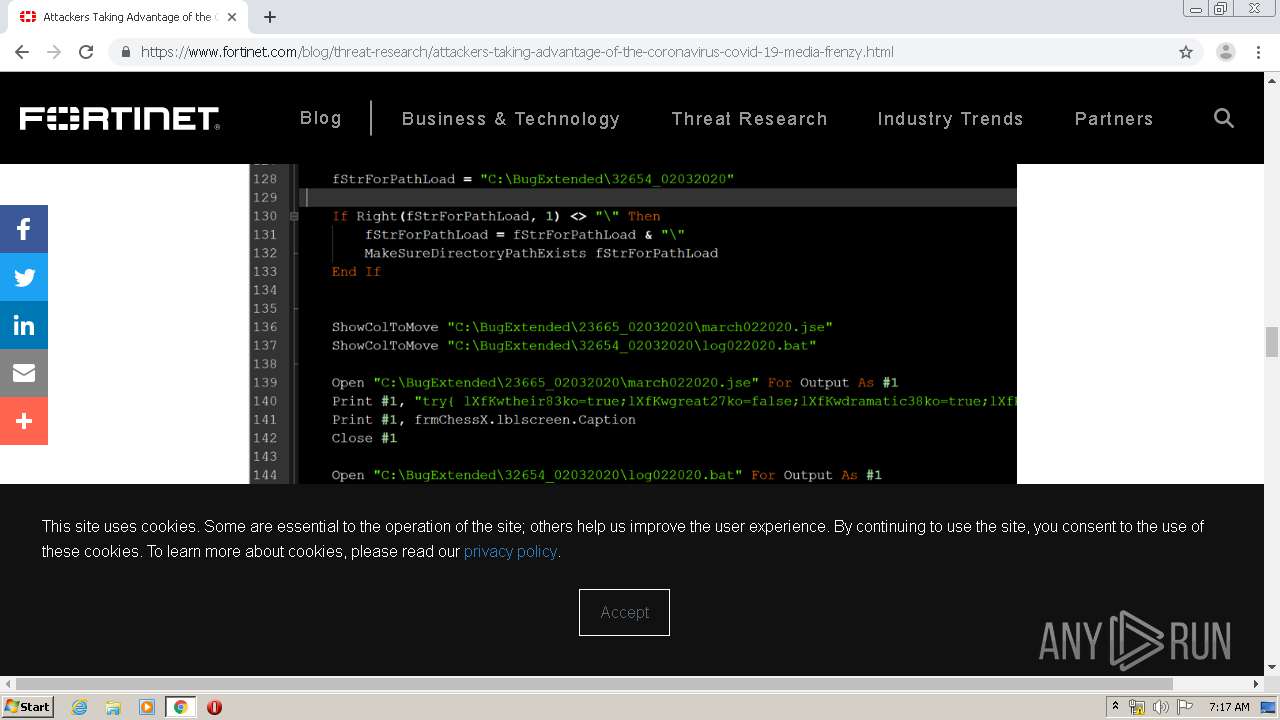Open a new browser tab
Screen dimensions: 1280x720
270,17
